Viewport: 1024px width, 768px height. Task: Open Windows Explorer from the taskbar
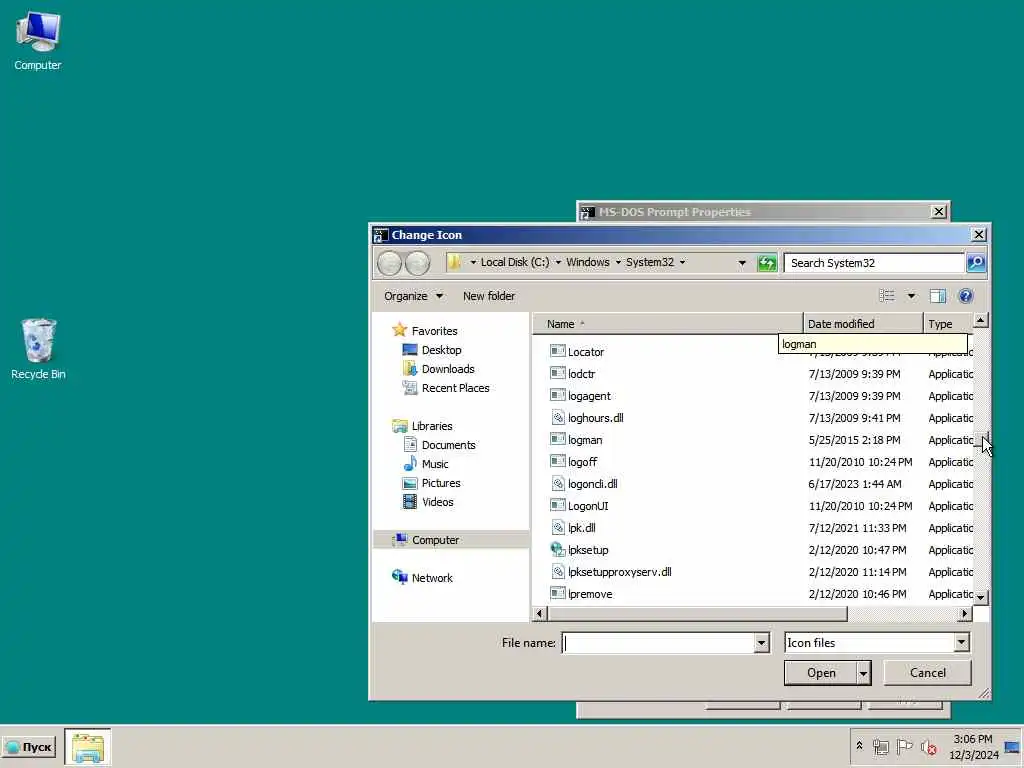[x=88, y=747]
